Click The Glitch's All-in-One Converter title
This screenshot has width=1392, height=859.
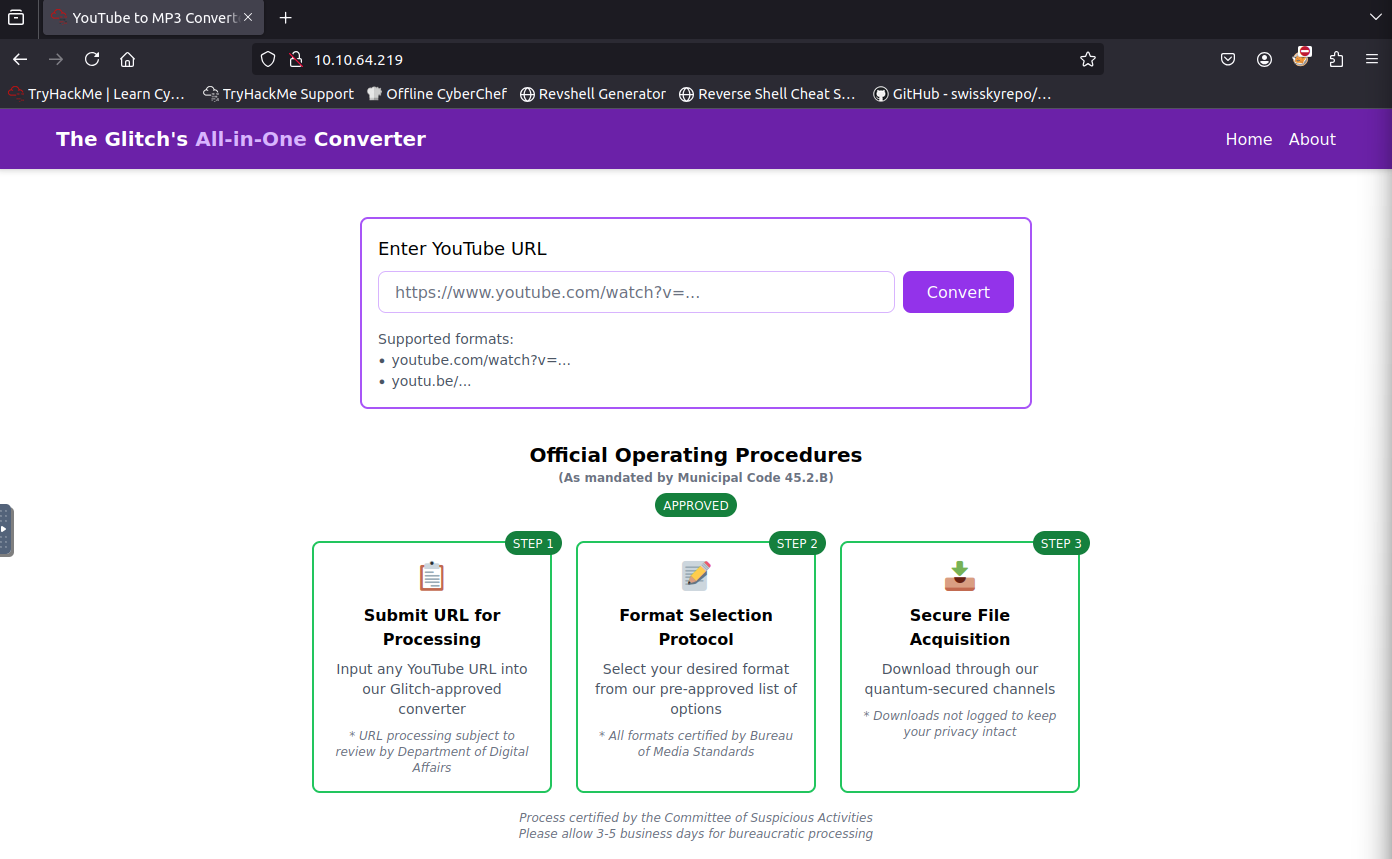tap(241, 139)
